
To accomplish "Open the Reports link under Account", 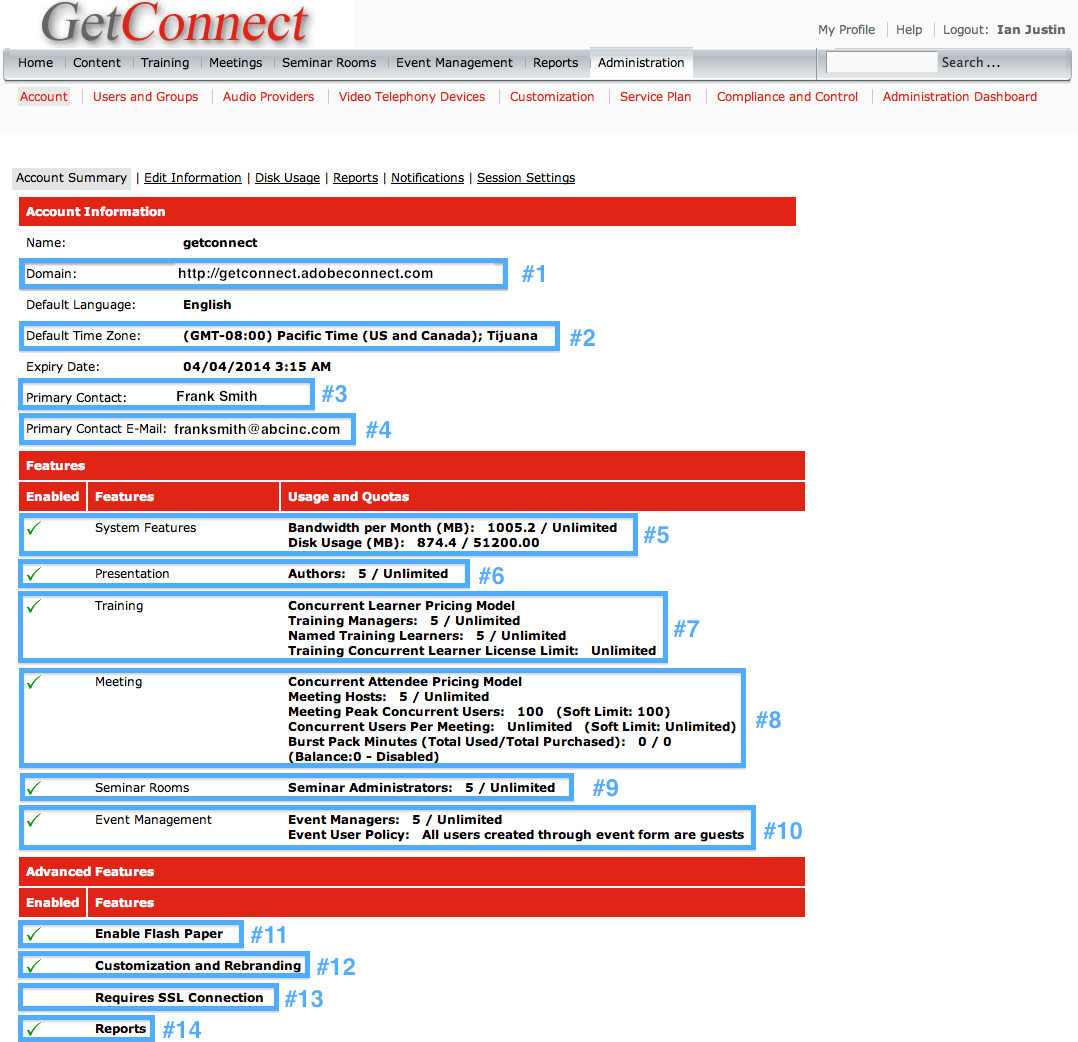I will click(355, 178).
